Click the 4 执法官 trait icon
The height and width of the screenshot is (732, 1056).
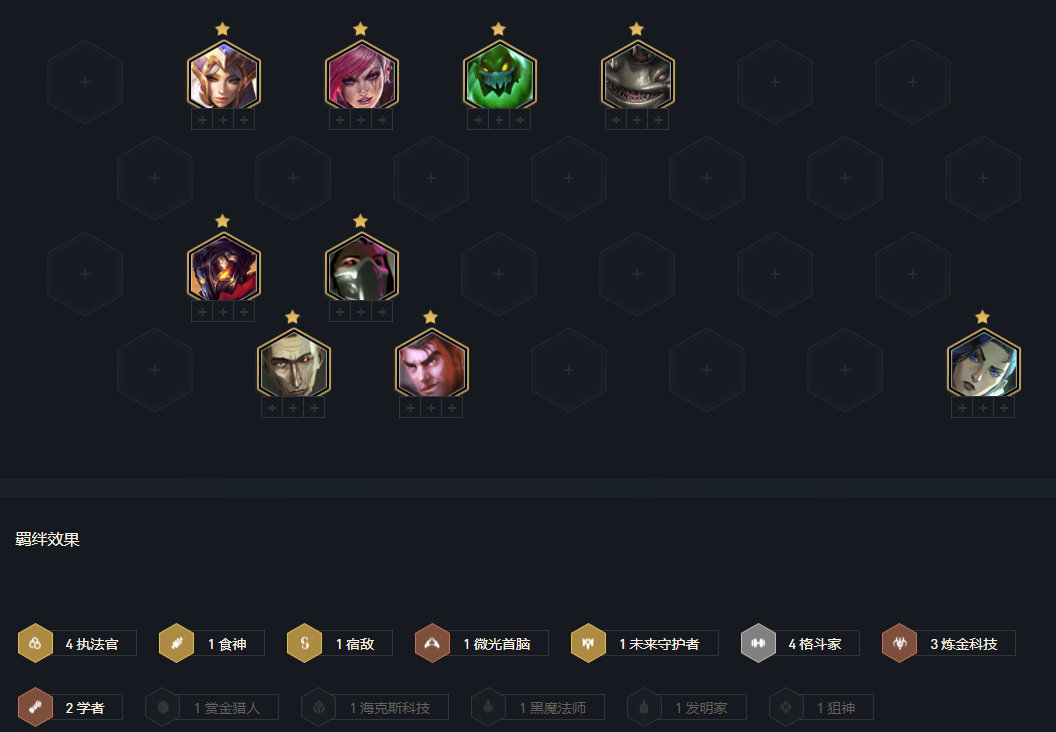point(35,643)
